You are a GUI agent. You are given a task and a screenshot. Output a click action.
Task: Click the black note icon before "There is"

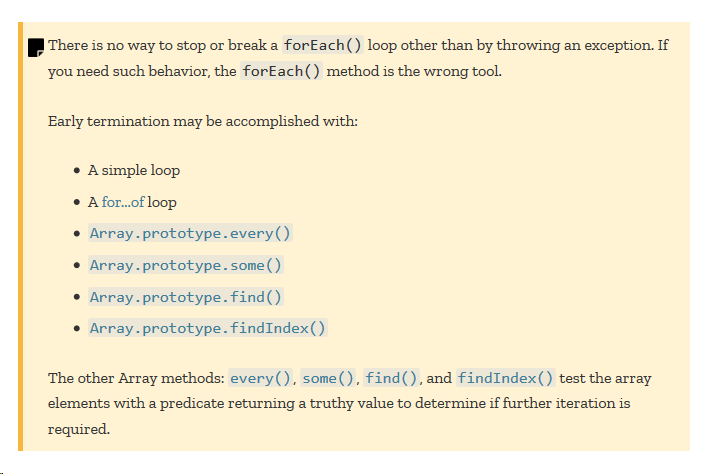[36, 47]
